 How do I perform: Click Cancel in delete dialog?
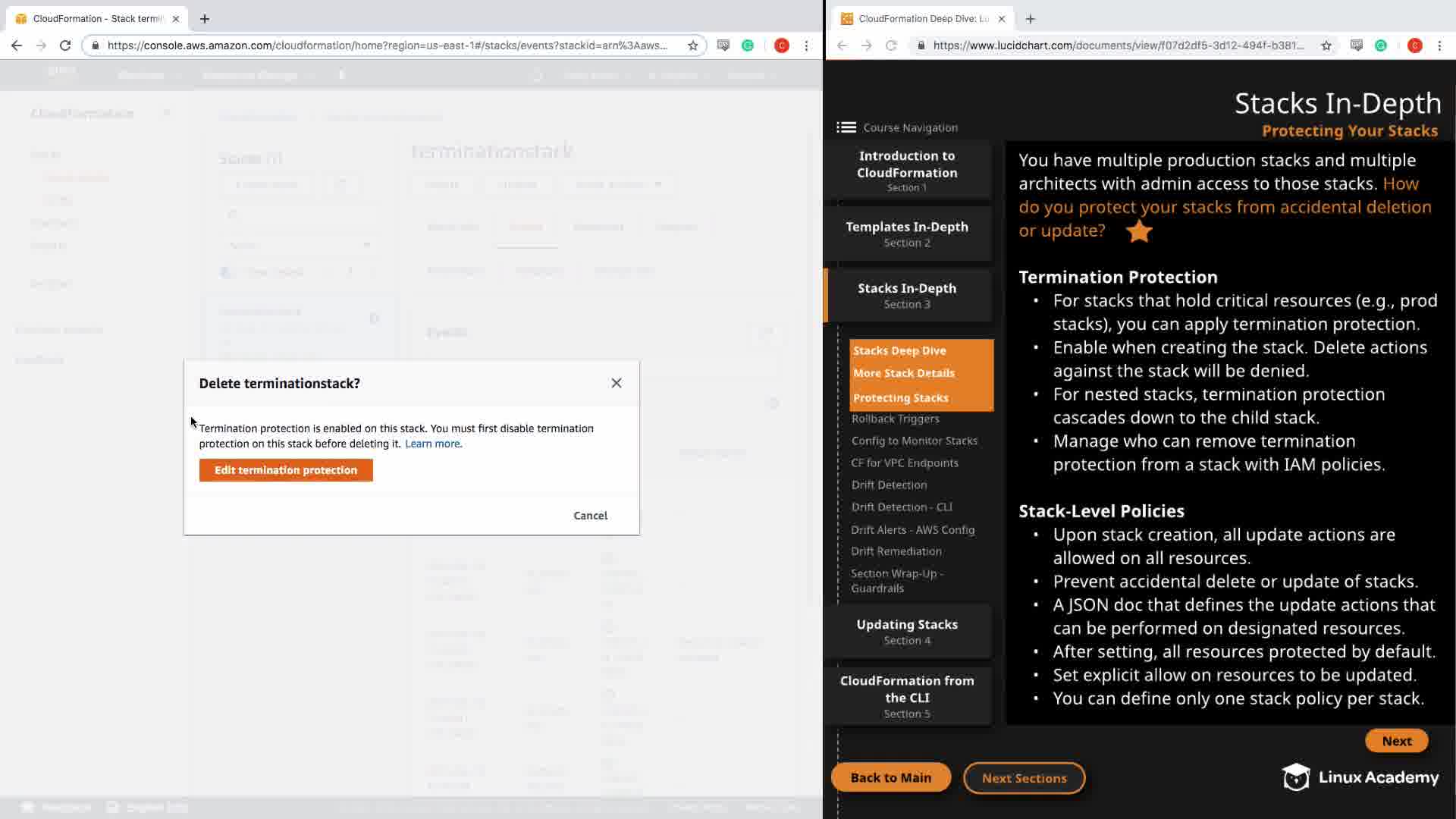click(590, 516)
